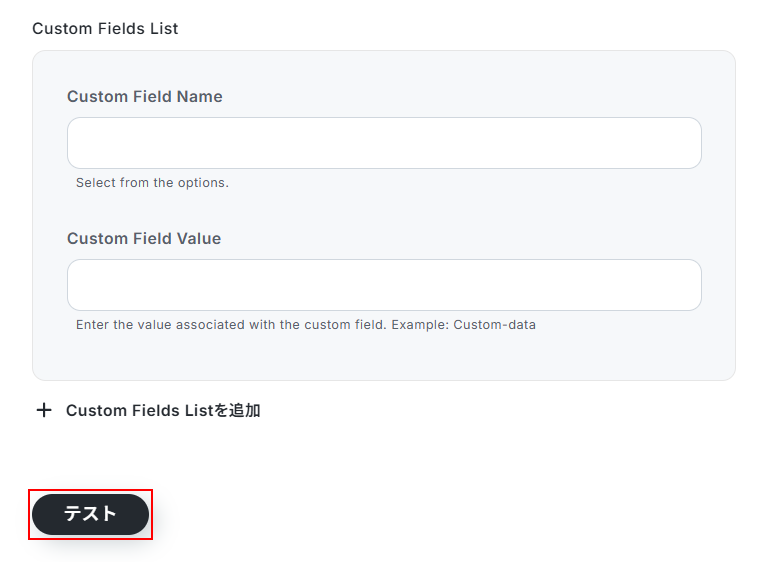Click the 'Select from the options.' hint
This screenshot has height=562, width=780.
point(152,183)
